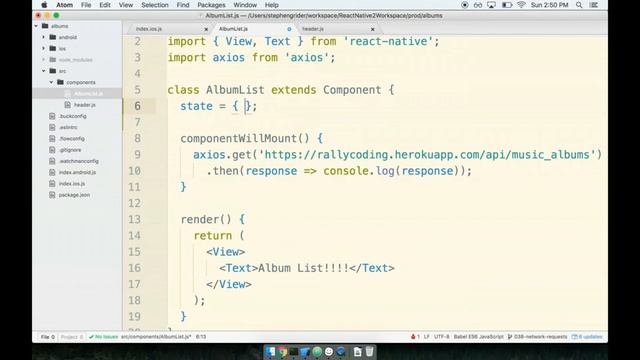Viewport: 640px width, 360px height.
Task: Expand the ios folder
Action: [x=44, y=49]
